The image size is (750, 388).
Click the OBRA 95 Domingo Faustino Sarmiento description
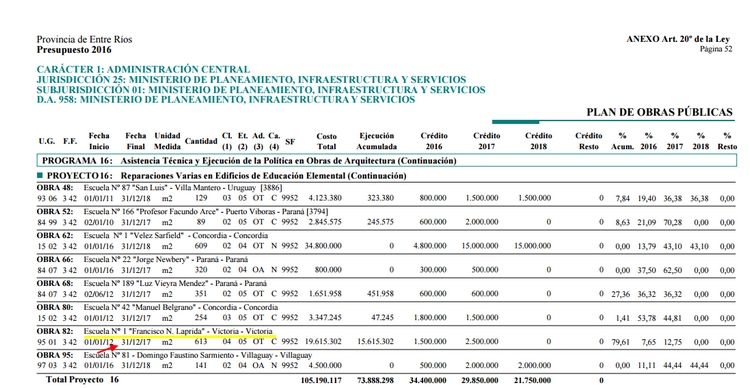click(198, 355)
